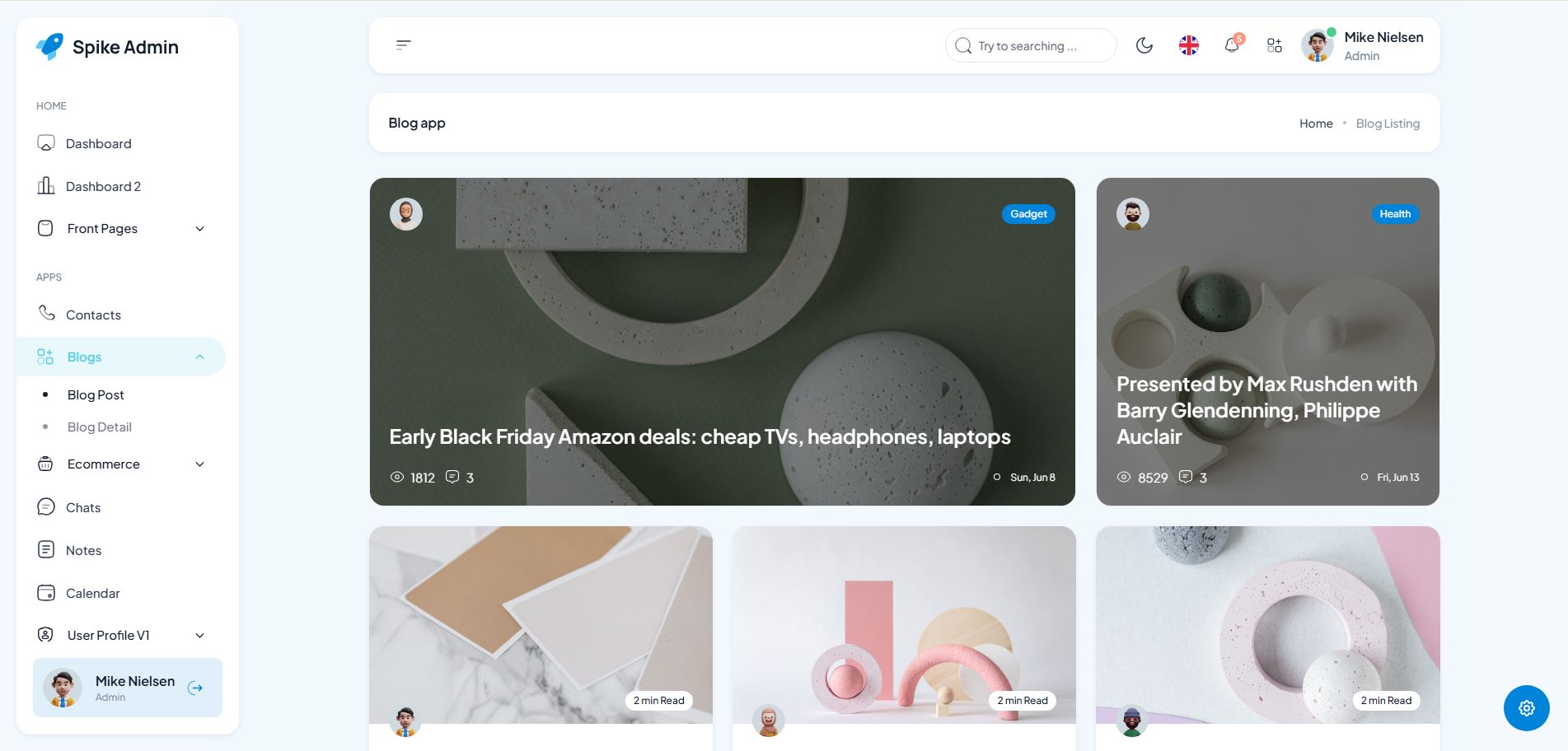1568x751 pixels.
Task: Open Calendar in the sidebar
Action: (x=121, y=593)
